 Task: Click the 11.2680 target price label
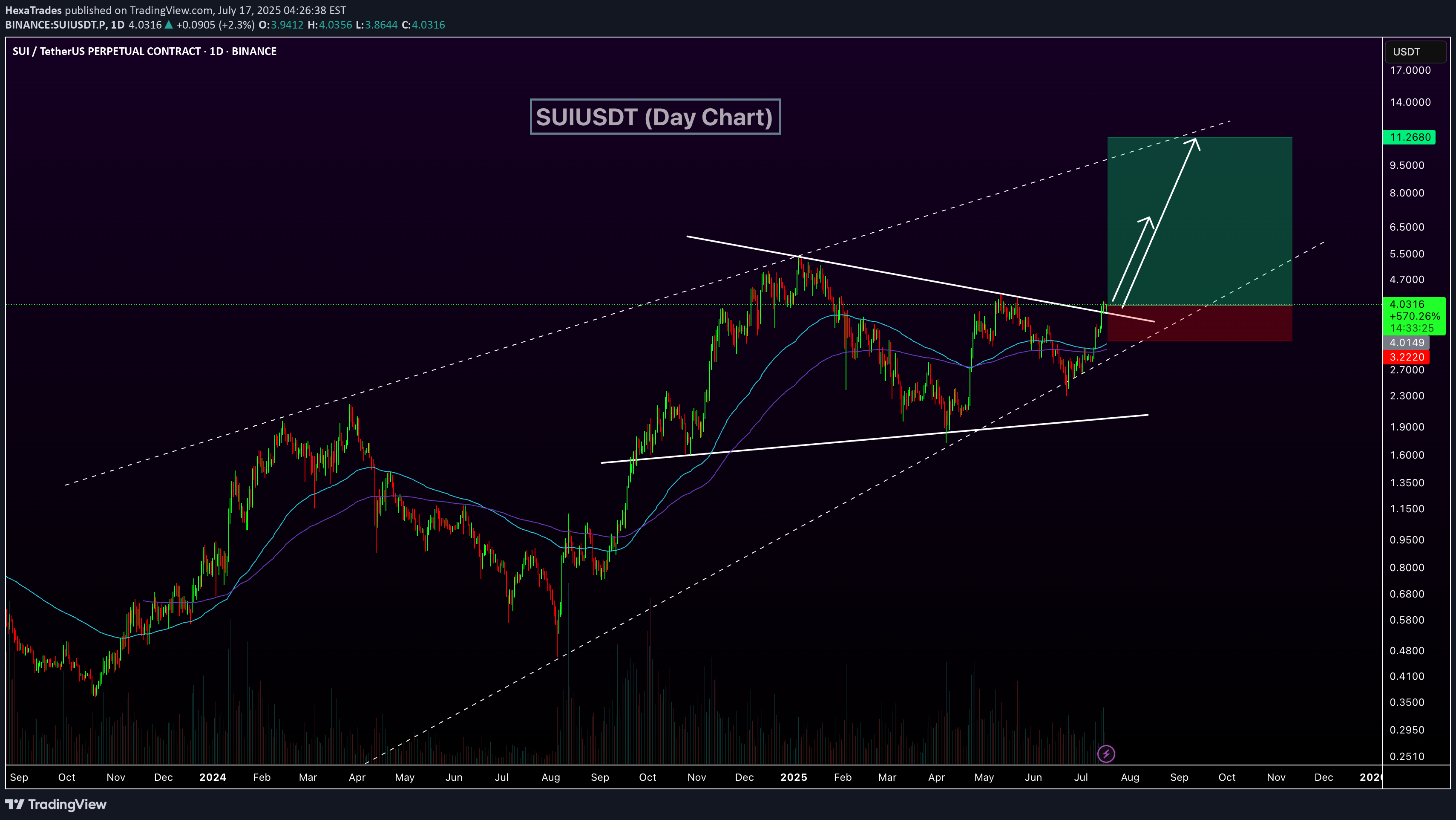point(1409,137)
